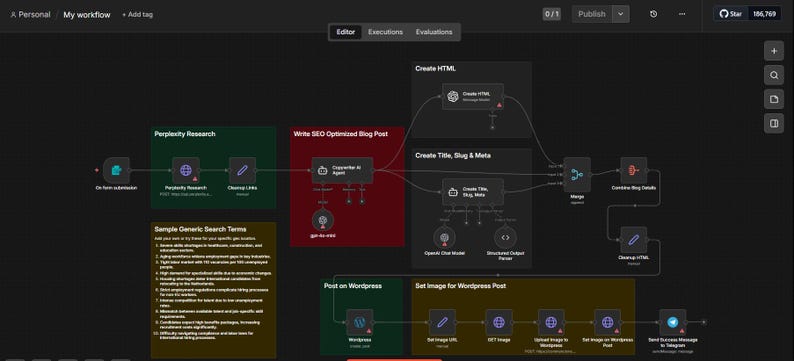The width and height of the screenshot is (794, 361).
Task: Open the On form submission trigger node
Action: 116,170
